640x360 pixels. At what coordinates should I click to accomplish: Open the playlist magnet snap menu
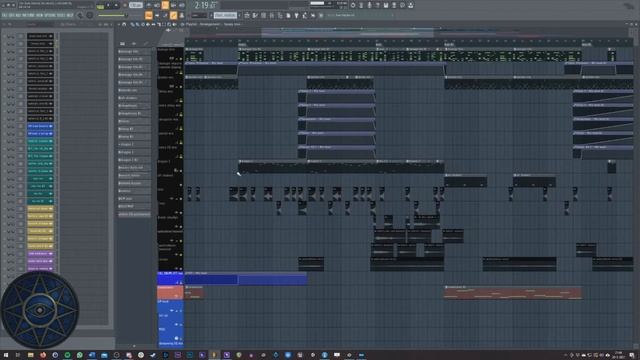[x=124, y=24]
